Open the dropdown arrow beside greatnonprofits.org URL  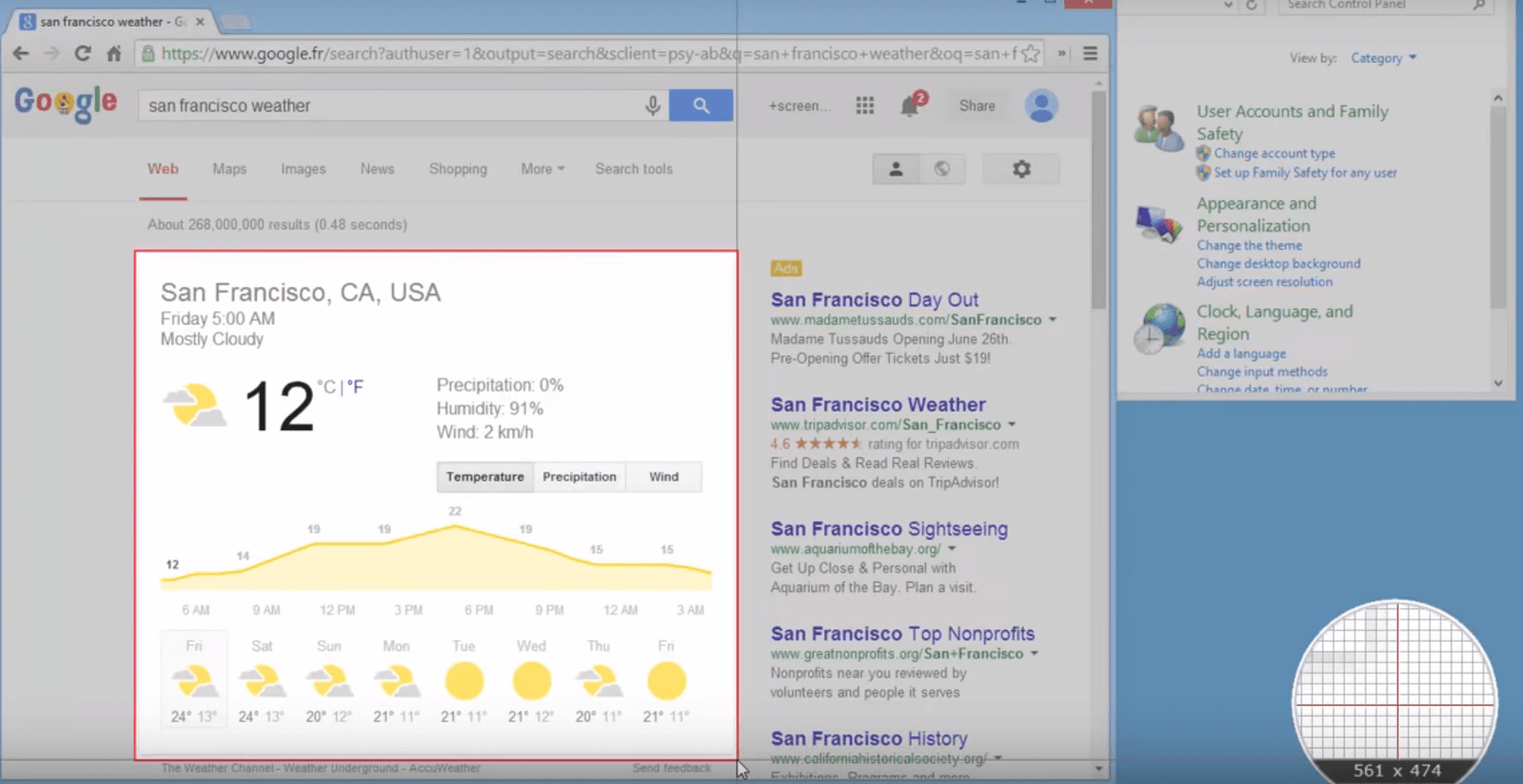pos(1034,654)
